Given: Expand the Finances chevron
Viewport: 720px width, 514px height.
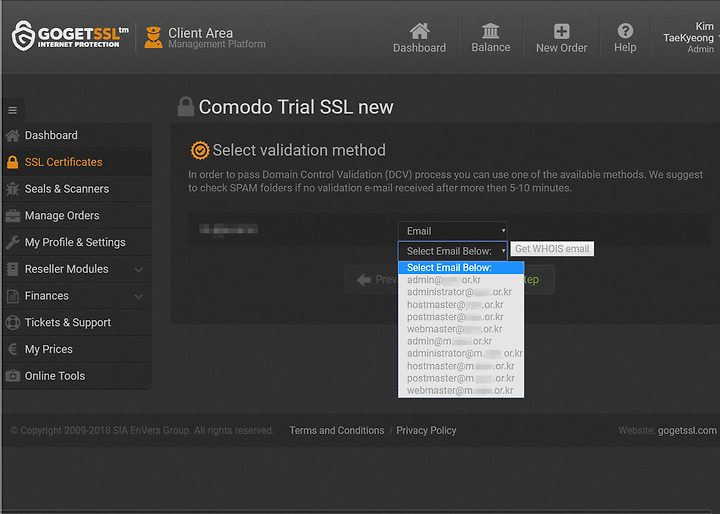Looking at the screenshot, I should click(138, 296).
